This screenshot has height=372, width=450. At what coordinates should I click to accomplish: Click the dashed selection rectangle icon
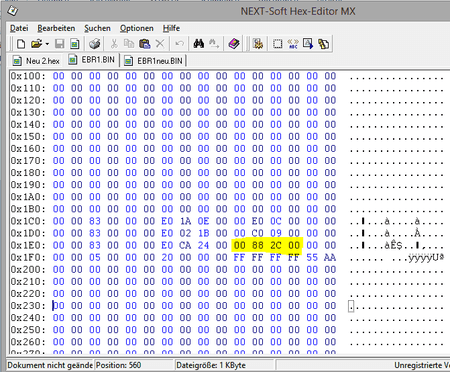click(277, 44)
